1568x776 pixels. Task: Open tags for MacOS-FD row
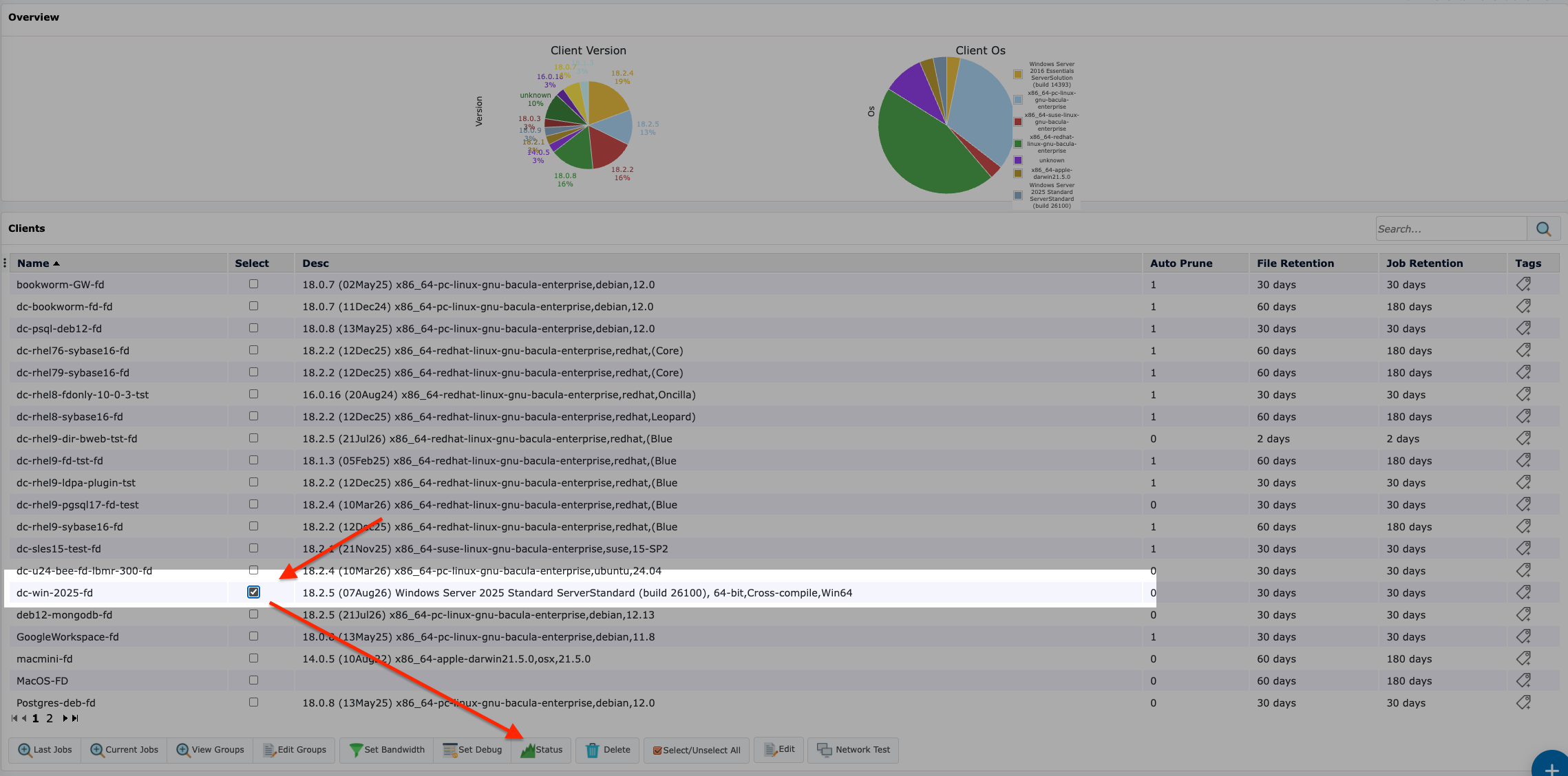(x=1523, y=680)
